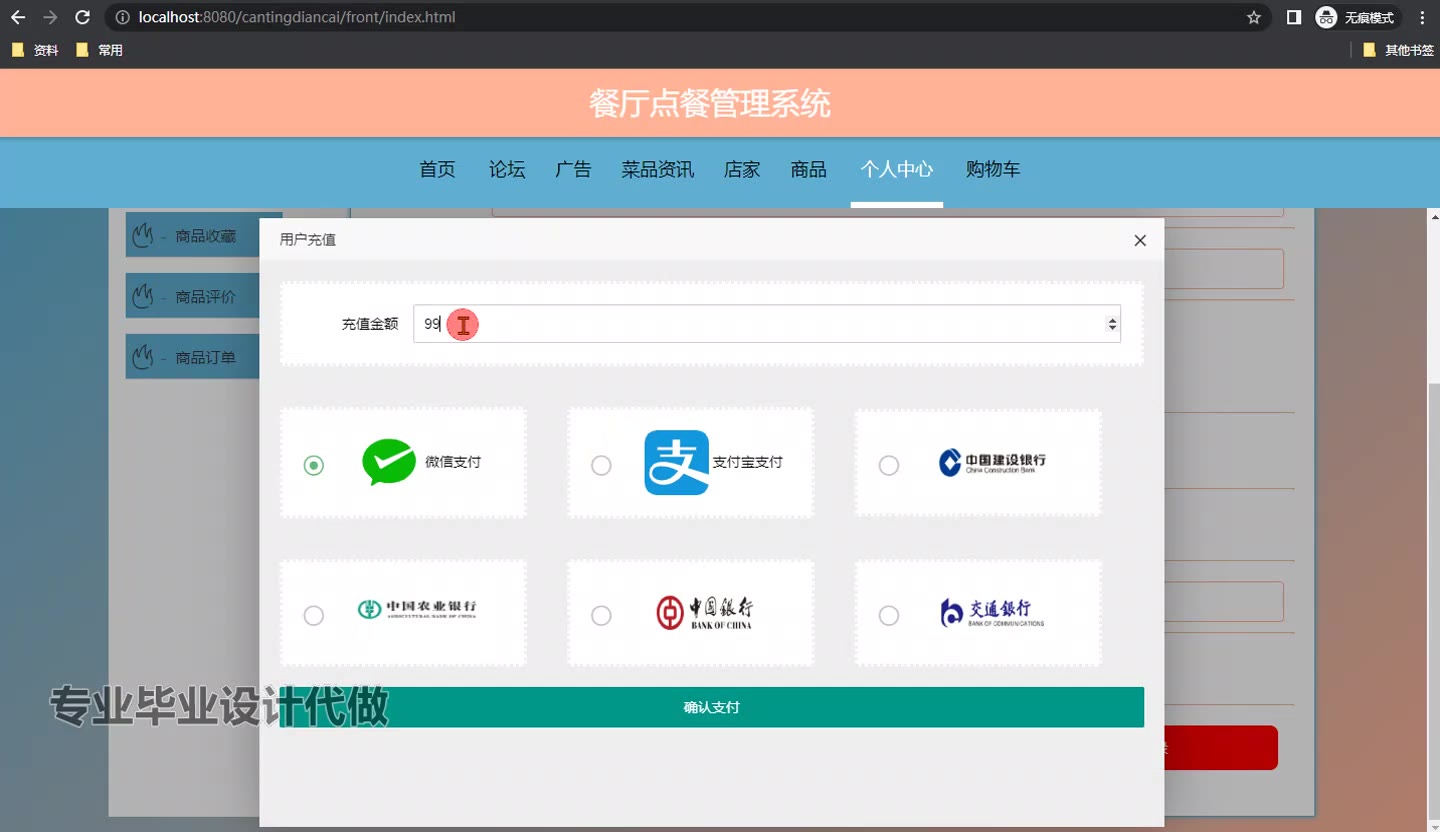
Task: Select the 支付宝支付 radio button
Action: [x=601, y=465]
